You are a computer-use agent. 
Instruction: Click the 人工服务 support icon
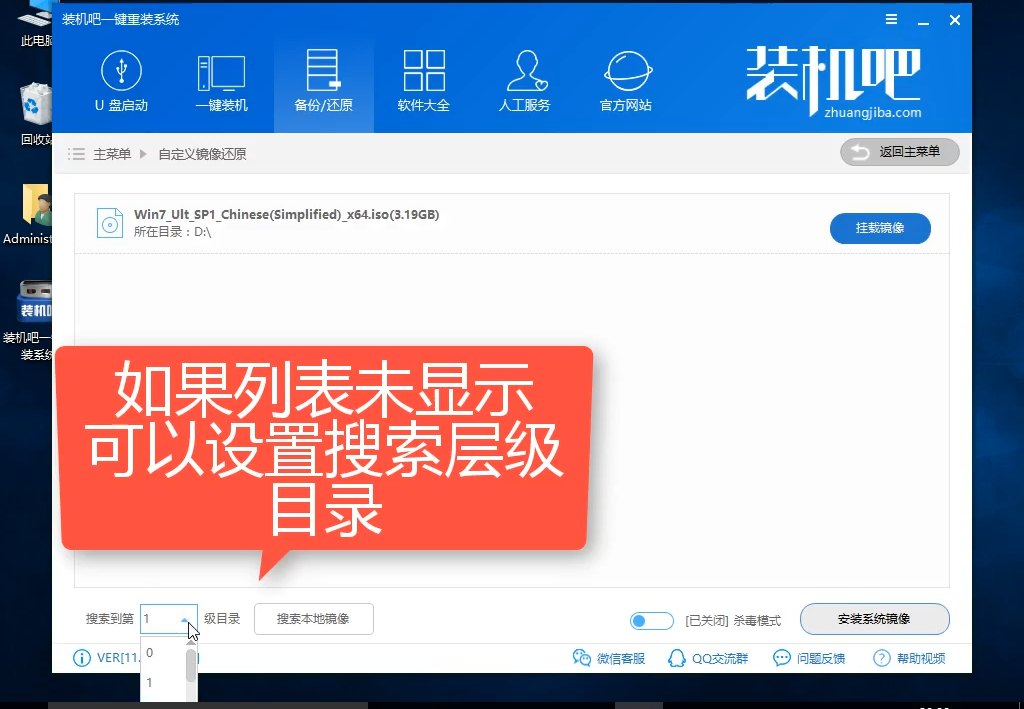point(524,73)
